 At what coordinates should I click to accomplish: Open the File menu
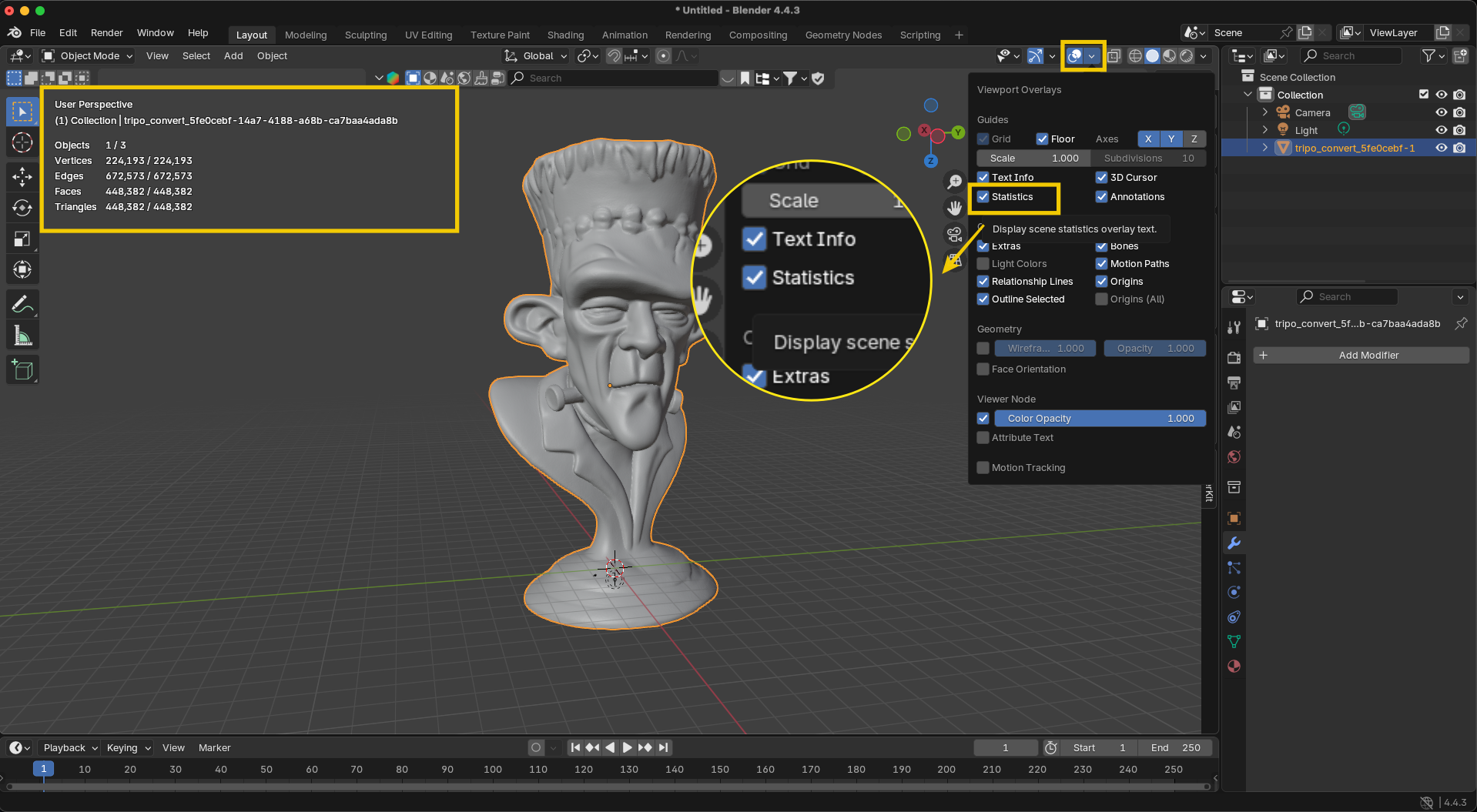[x=38, y=33]
